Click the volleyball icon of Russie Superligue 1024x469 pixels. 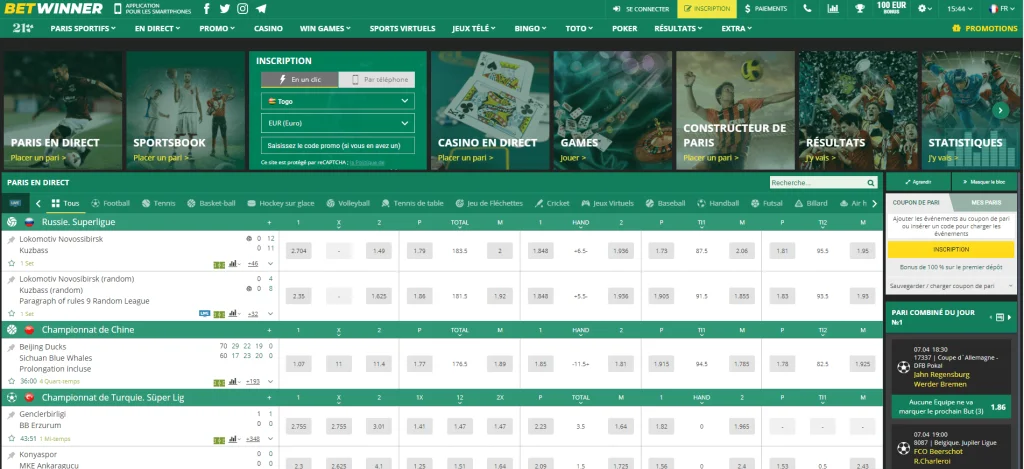[12, 222]
